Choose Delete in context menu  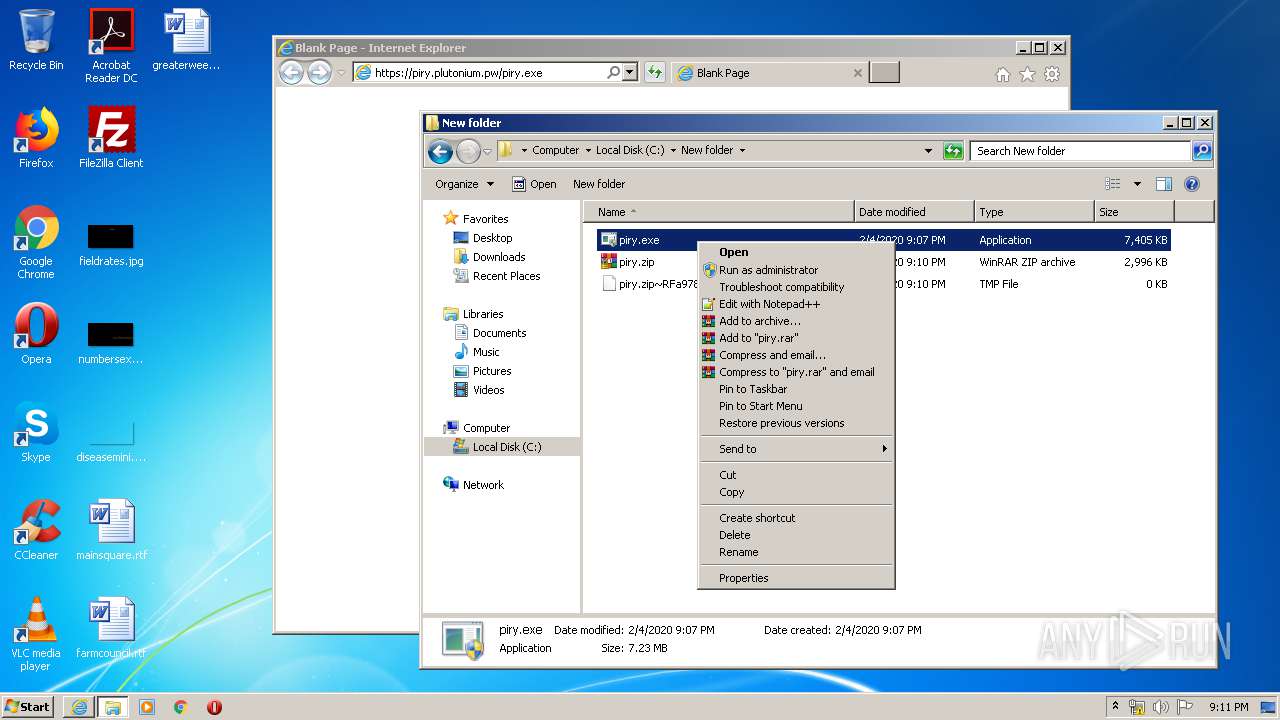point(796,535)
